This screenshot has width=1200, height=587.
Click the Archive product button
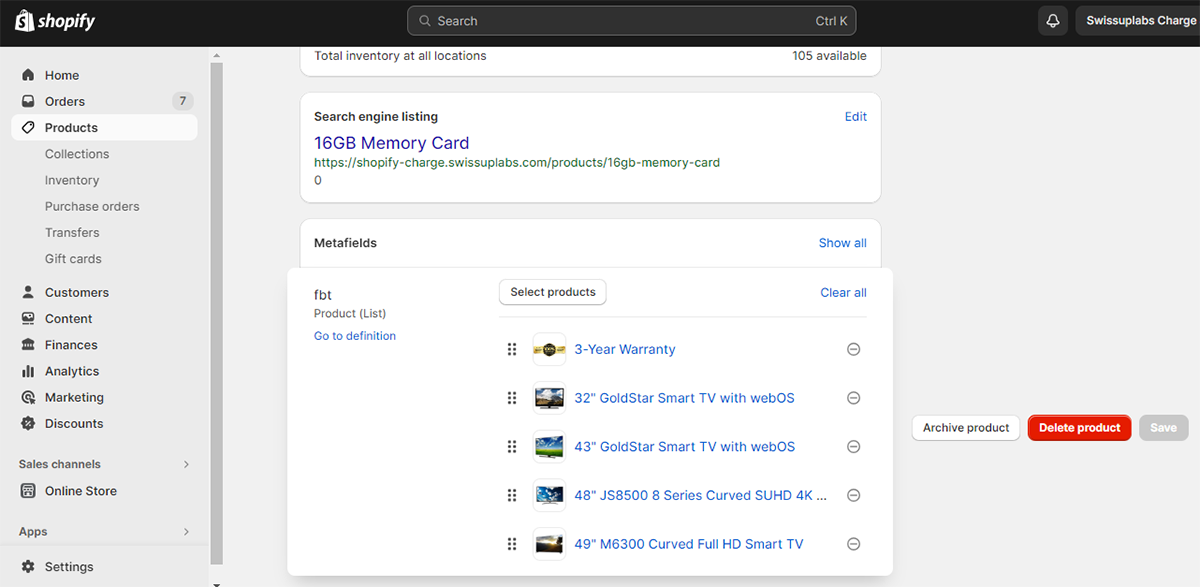tap(966, 428)
